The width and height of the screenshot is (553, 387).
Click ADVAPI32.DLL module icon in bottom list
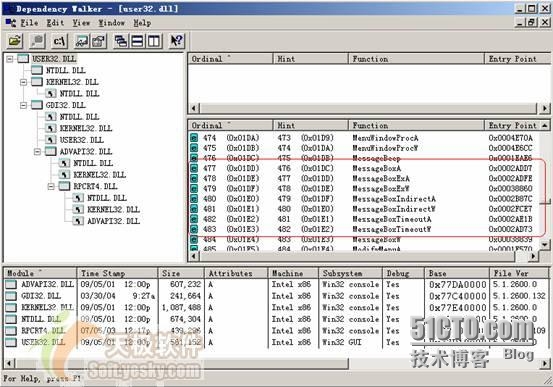click(11, 284)
